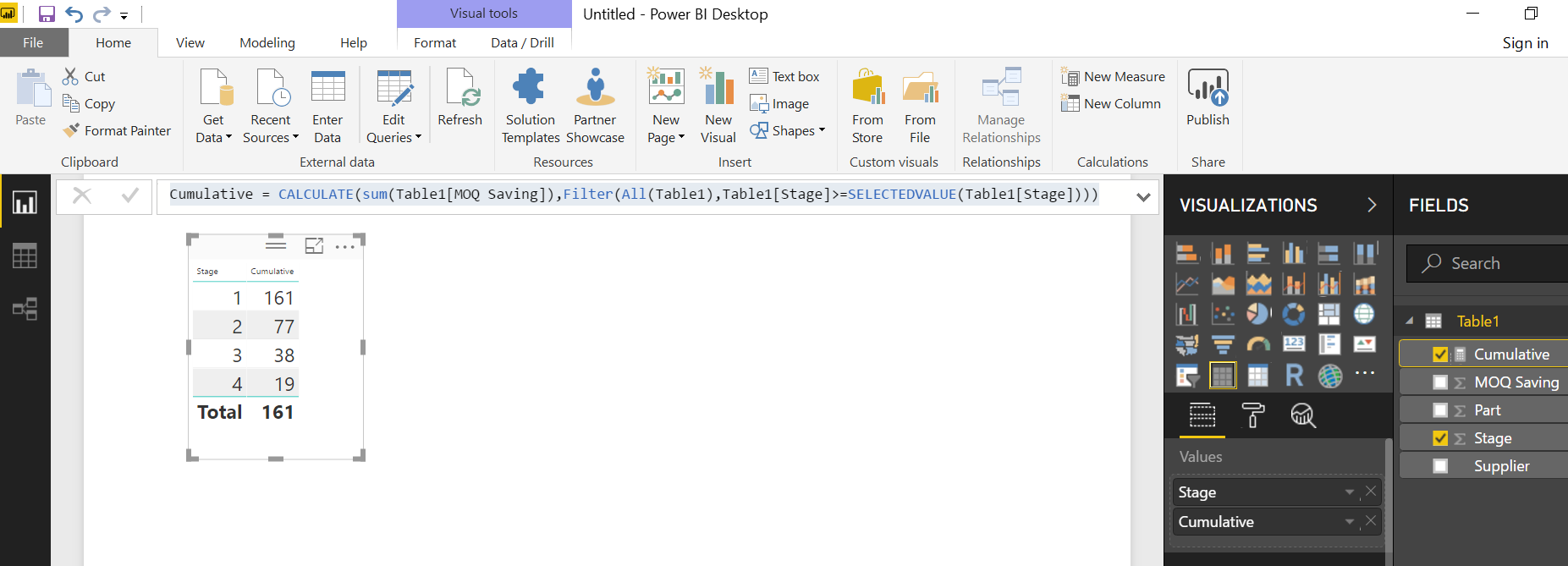
Task: Switch to Report view in sidebar
Action: (x=25, y=203)
